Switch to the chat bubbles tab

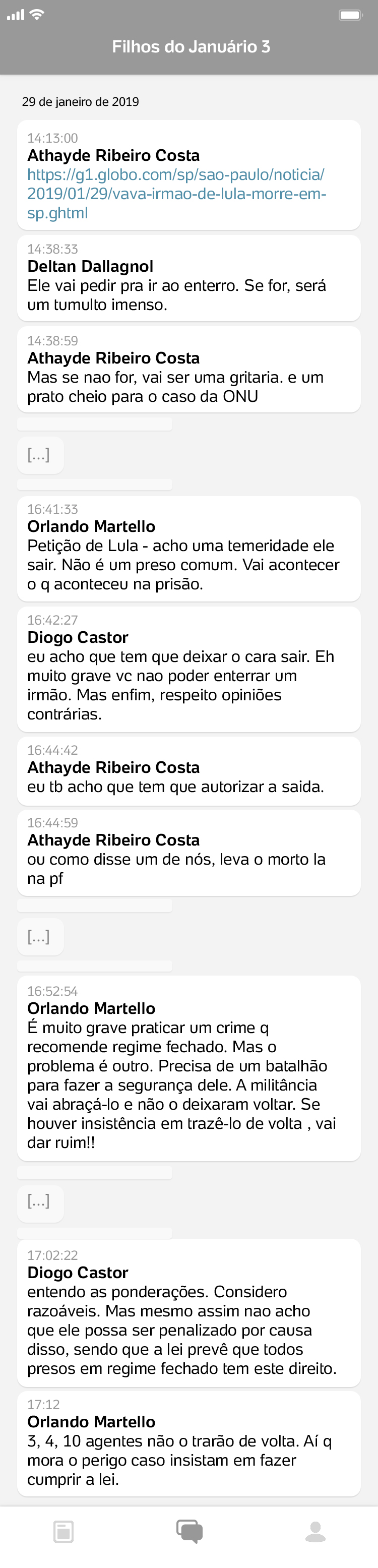190,1531
